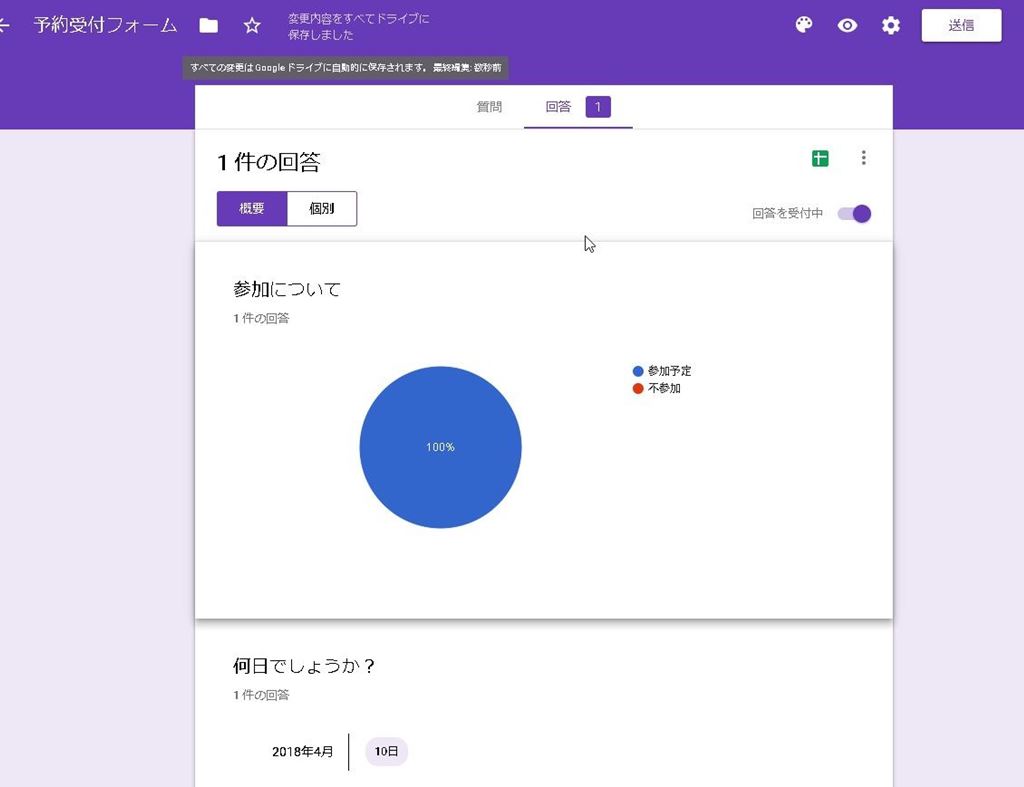This screenshot has height=787, width=1024.
Task: Open the color palette theme icon
Action: [x=804, y=26]
